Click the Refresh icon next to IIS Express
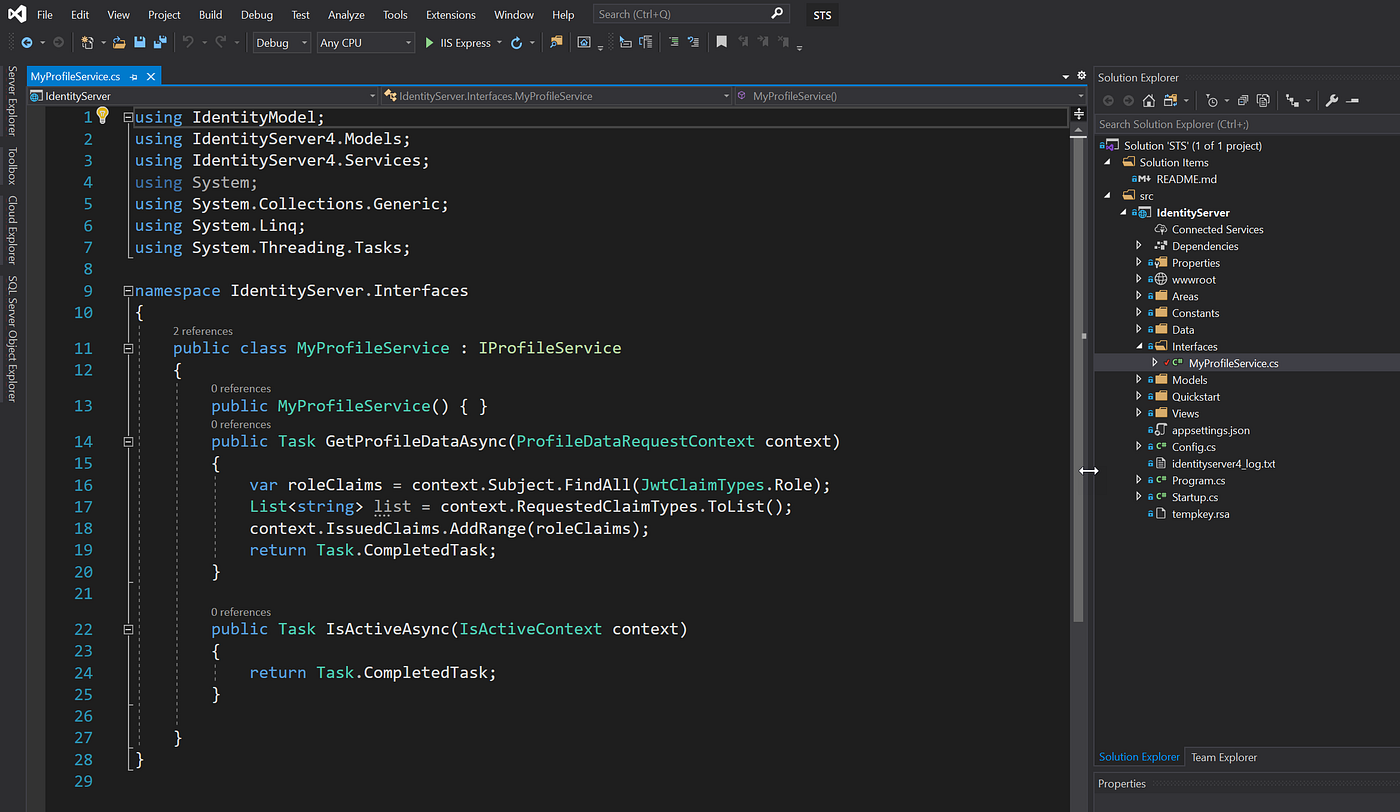The image size is (1400, 812). (x=516, y=43)
